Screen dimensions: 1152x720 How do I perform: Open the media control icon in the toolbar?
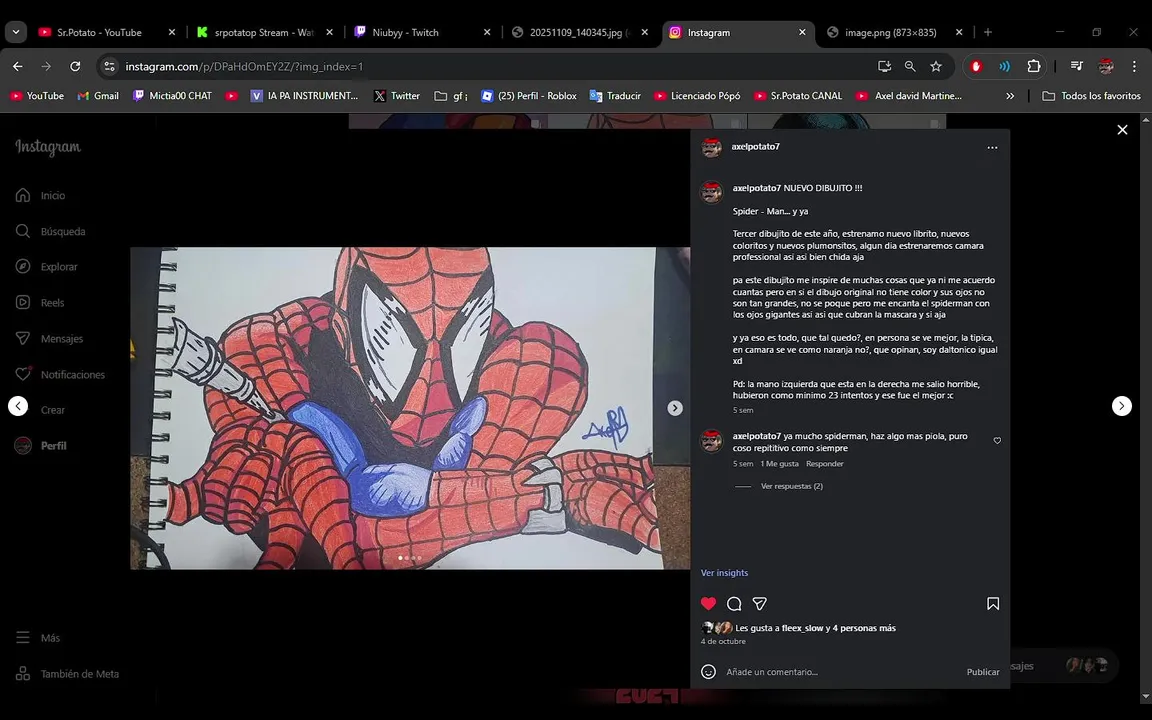click(x=1076, y=66)
